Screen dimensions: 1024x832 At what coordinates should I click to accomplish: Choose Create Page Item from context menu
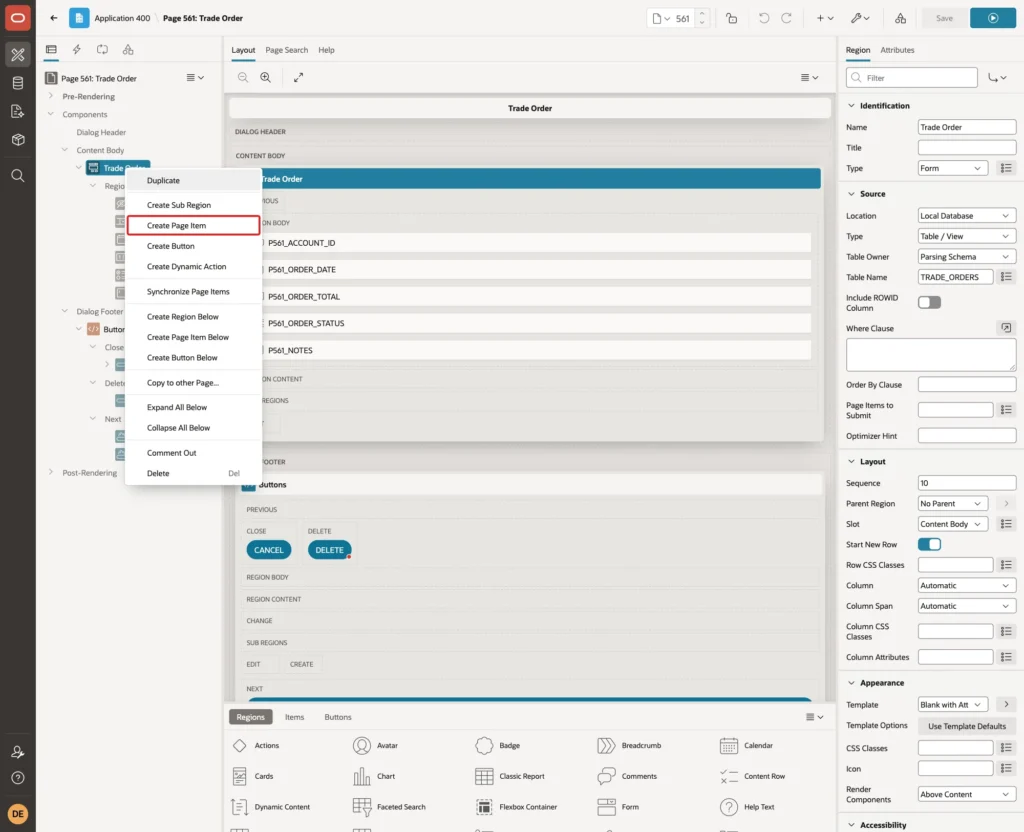coord(193,225)
